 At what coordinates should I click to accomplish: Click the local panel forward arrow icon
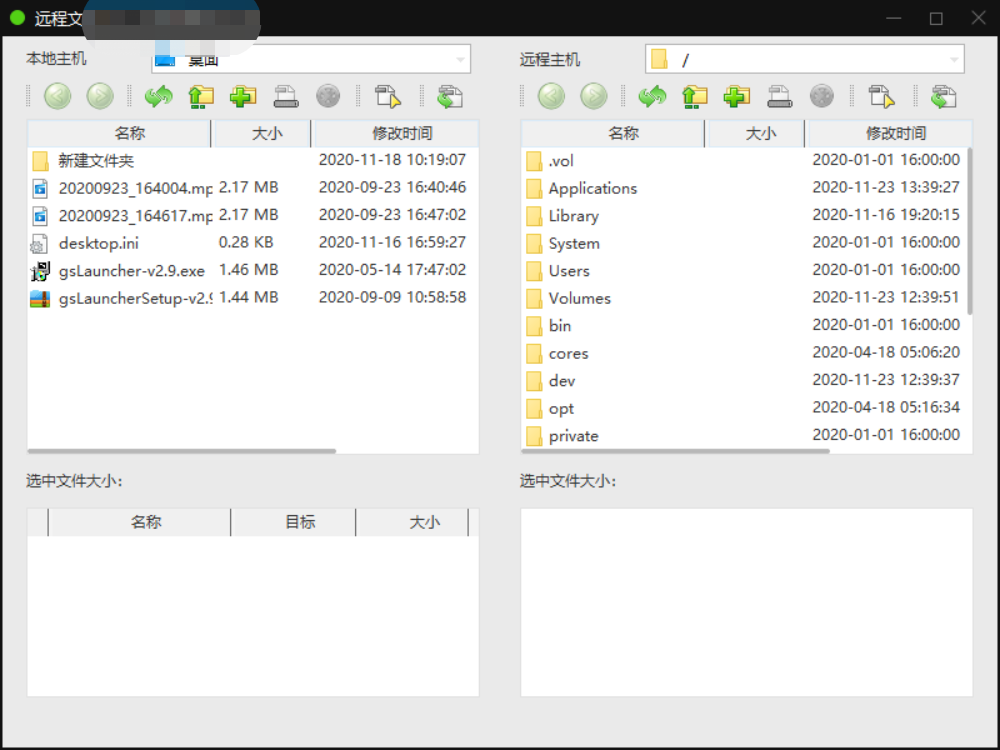coord(100,96)
